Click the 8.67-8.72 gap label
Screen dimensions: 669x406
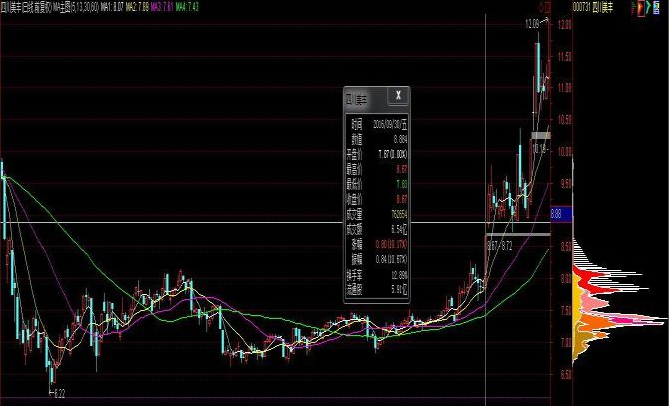500,245
